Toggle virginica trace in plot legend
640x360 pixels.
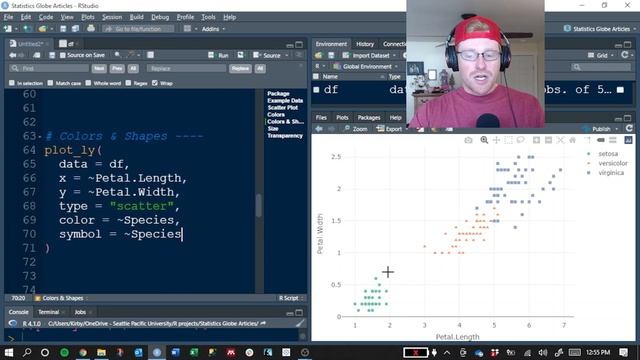click(x=606, y=173)
